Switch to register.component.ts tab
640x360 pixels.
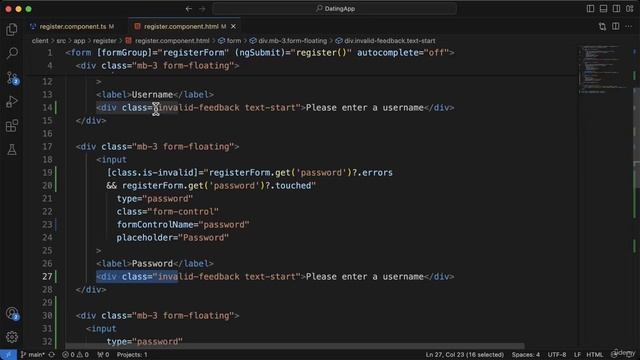point(73,27)
